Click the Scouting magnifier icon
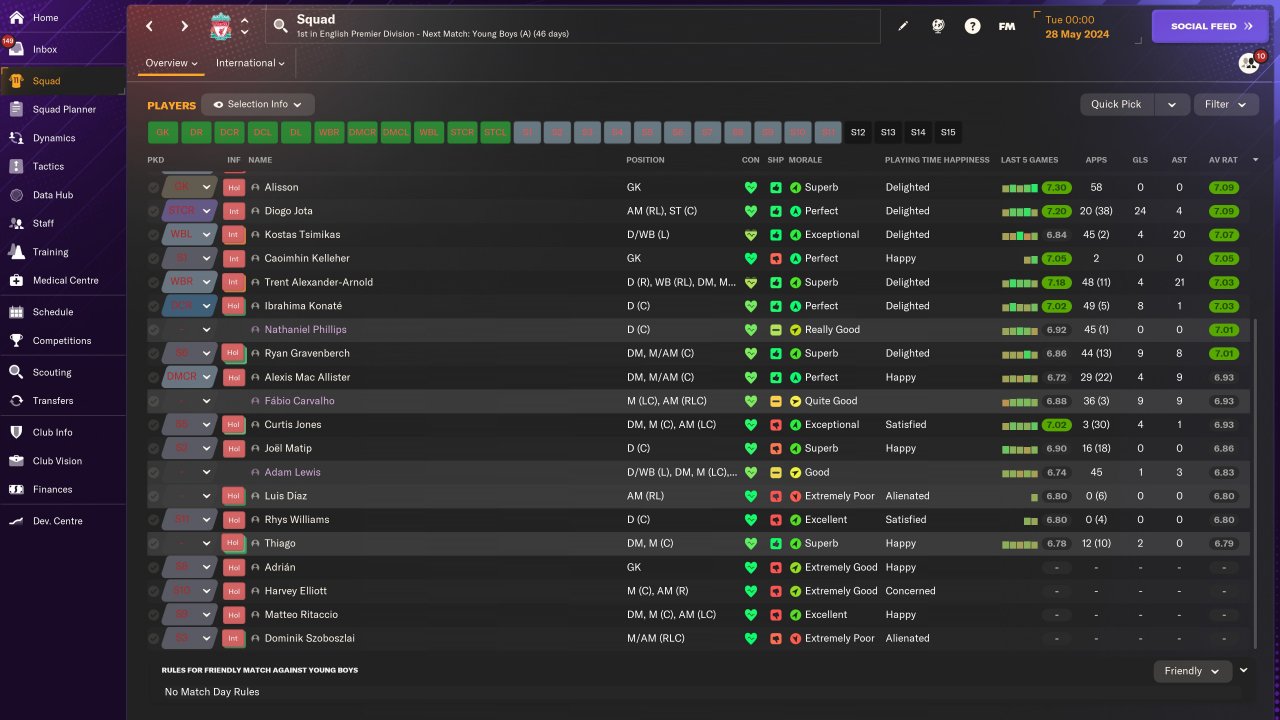This screenshot has height=720, width=1280. (16, 372)
